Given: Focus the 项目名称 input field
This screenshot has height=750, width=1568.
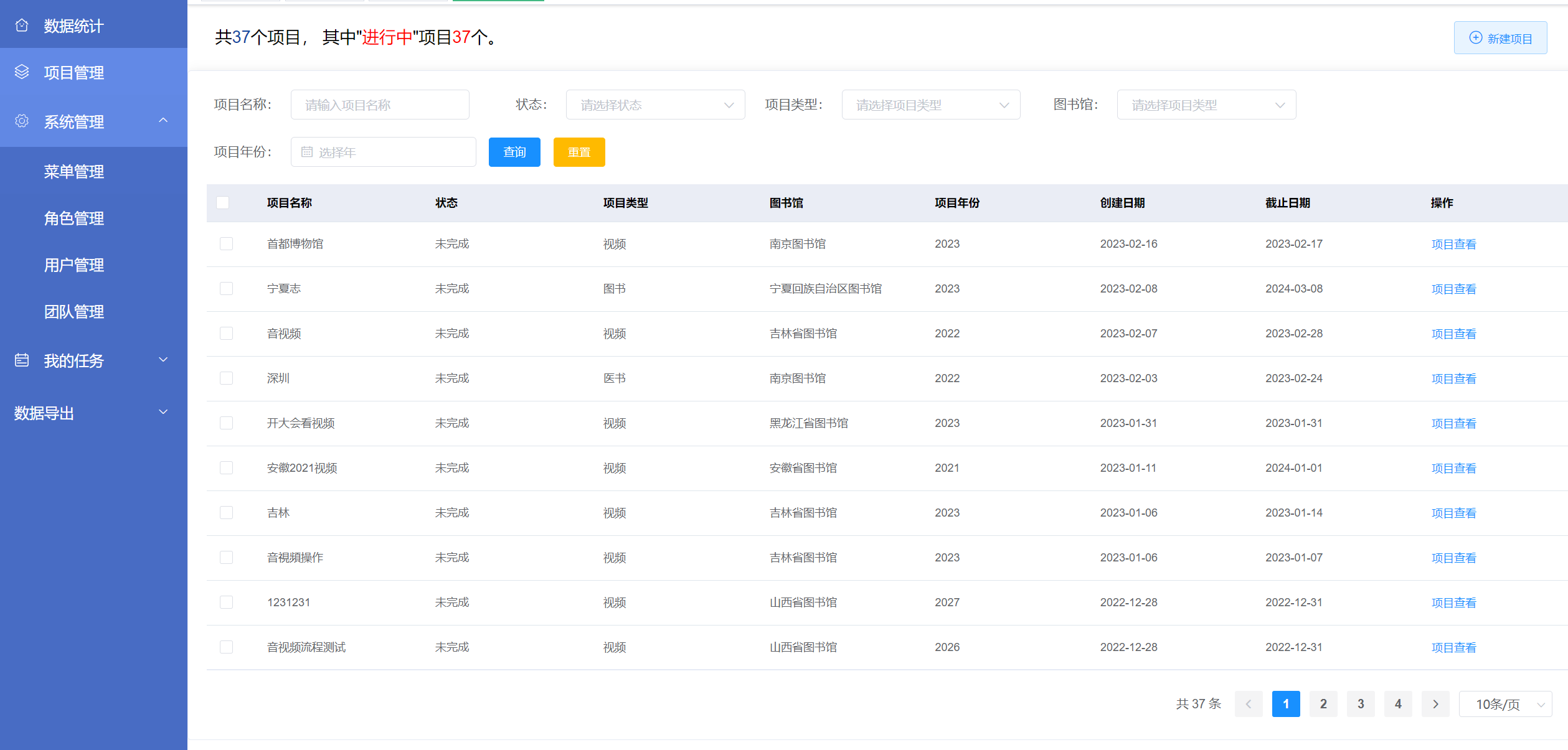Looking at the screenshot, I should click(x=380, y=105).
